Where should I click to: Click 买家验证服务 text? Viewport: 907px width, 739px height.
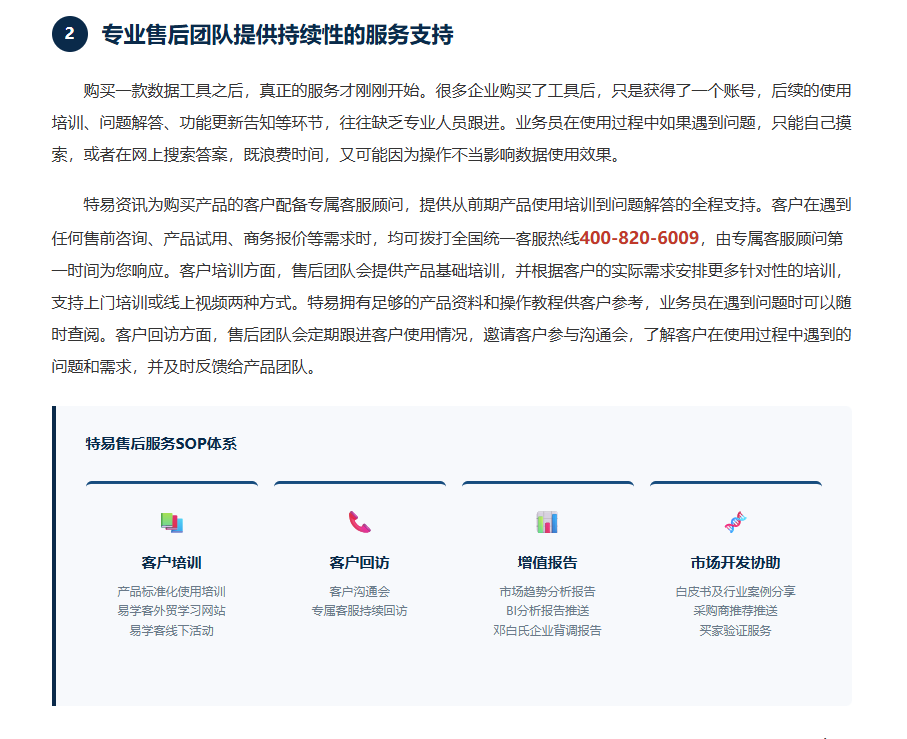point(735,630)
